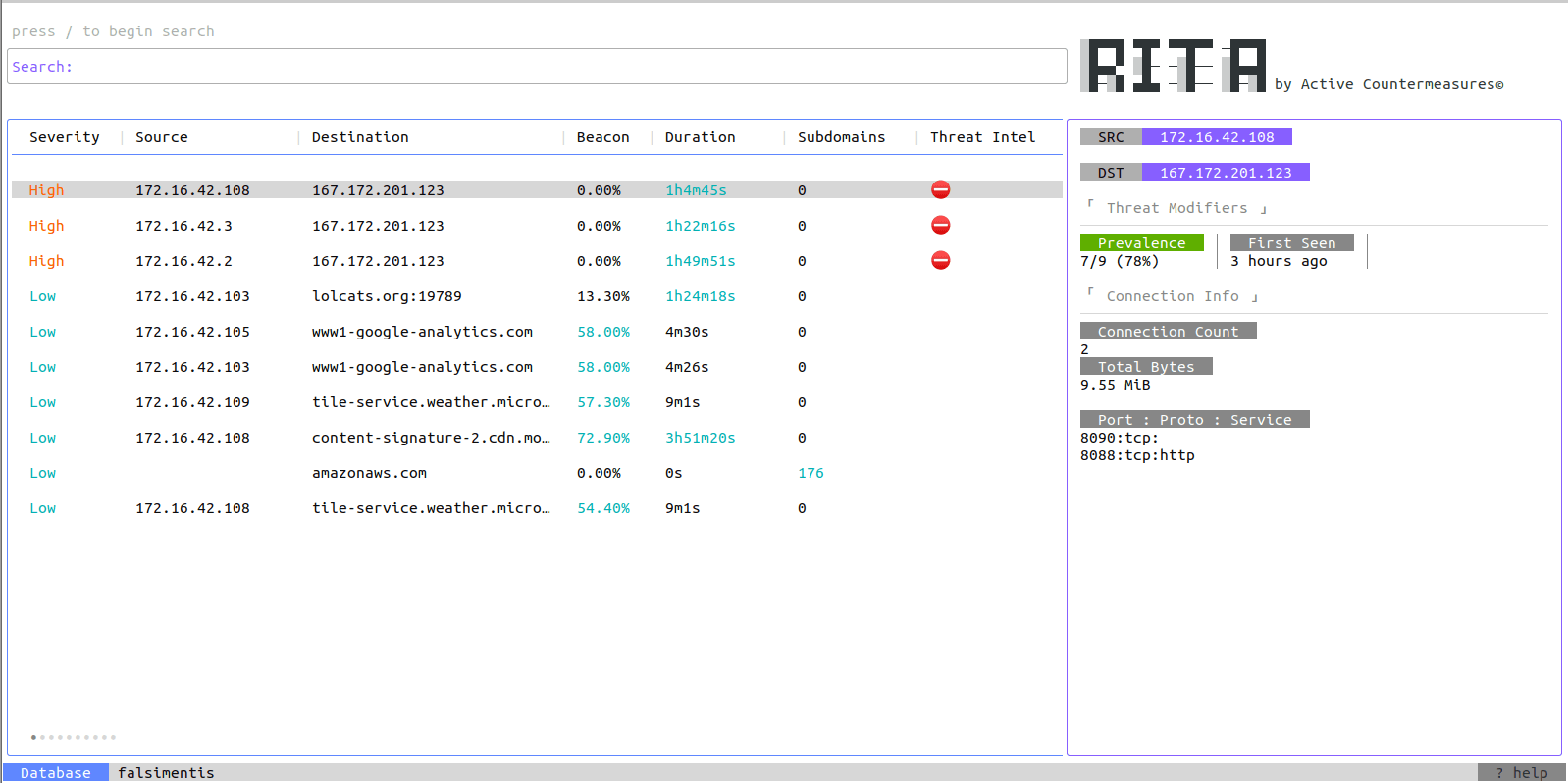Click the Beacon column header
This screenshot has width=1568, height=783.
(602, 137)
